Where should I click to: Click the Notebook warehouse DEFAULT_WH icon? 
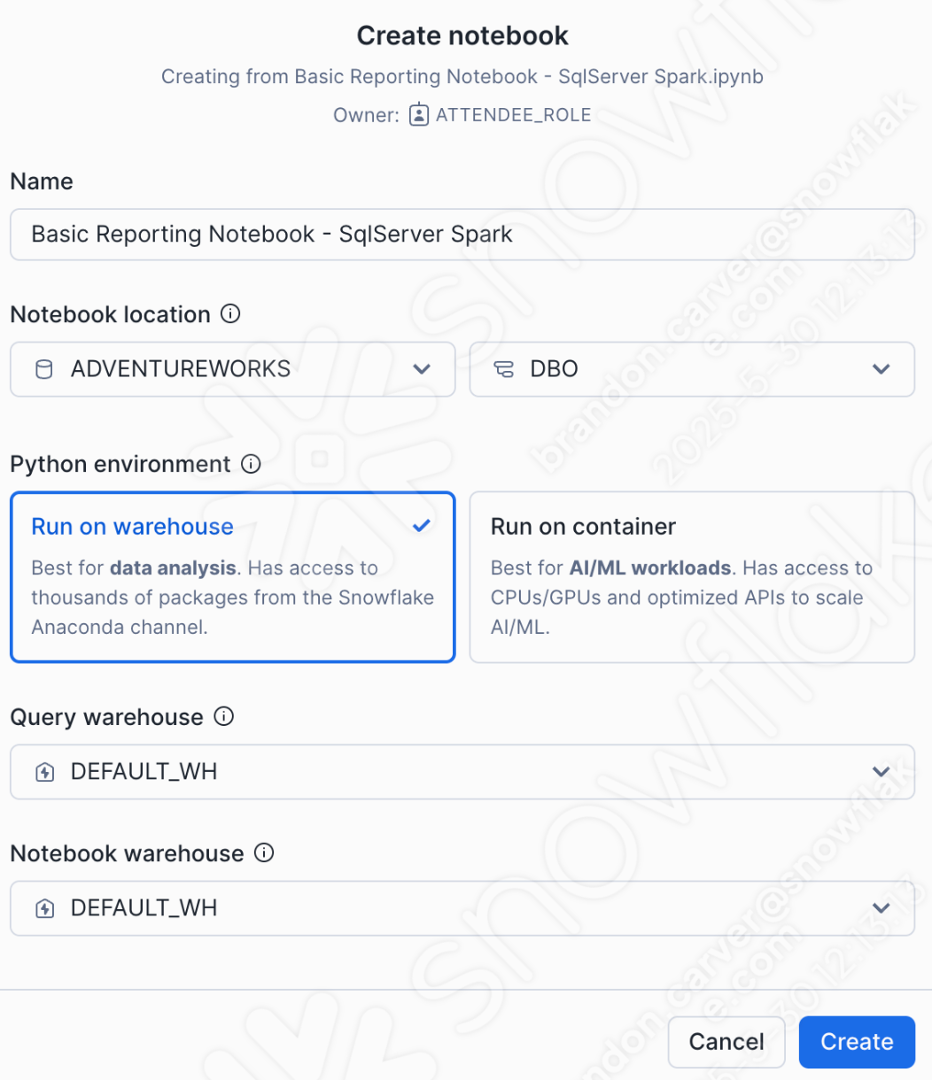[x=44, y=908]
